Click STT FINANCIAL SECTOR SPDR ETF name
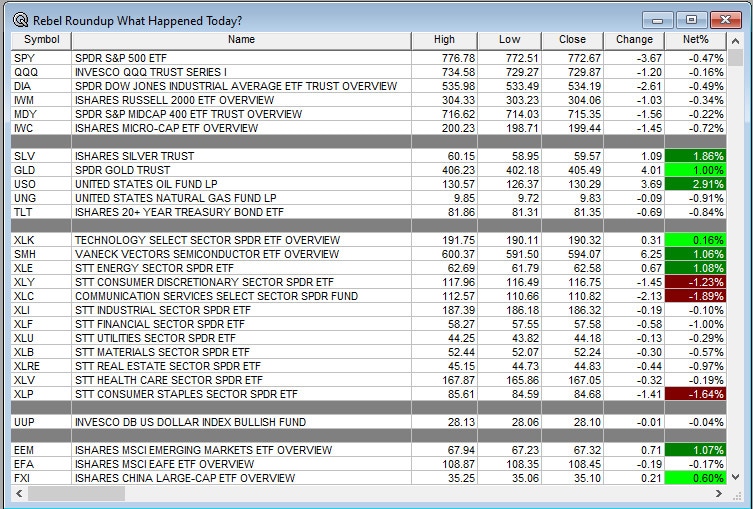This screenshot has height=509, width=753. (x=241, y=324)
